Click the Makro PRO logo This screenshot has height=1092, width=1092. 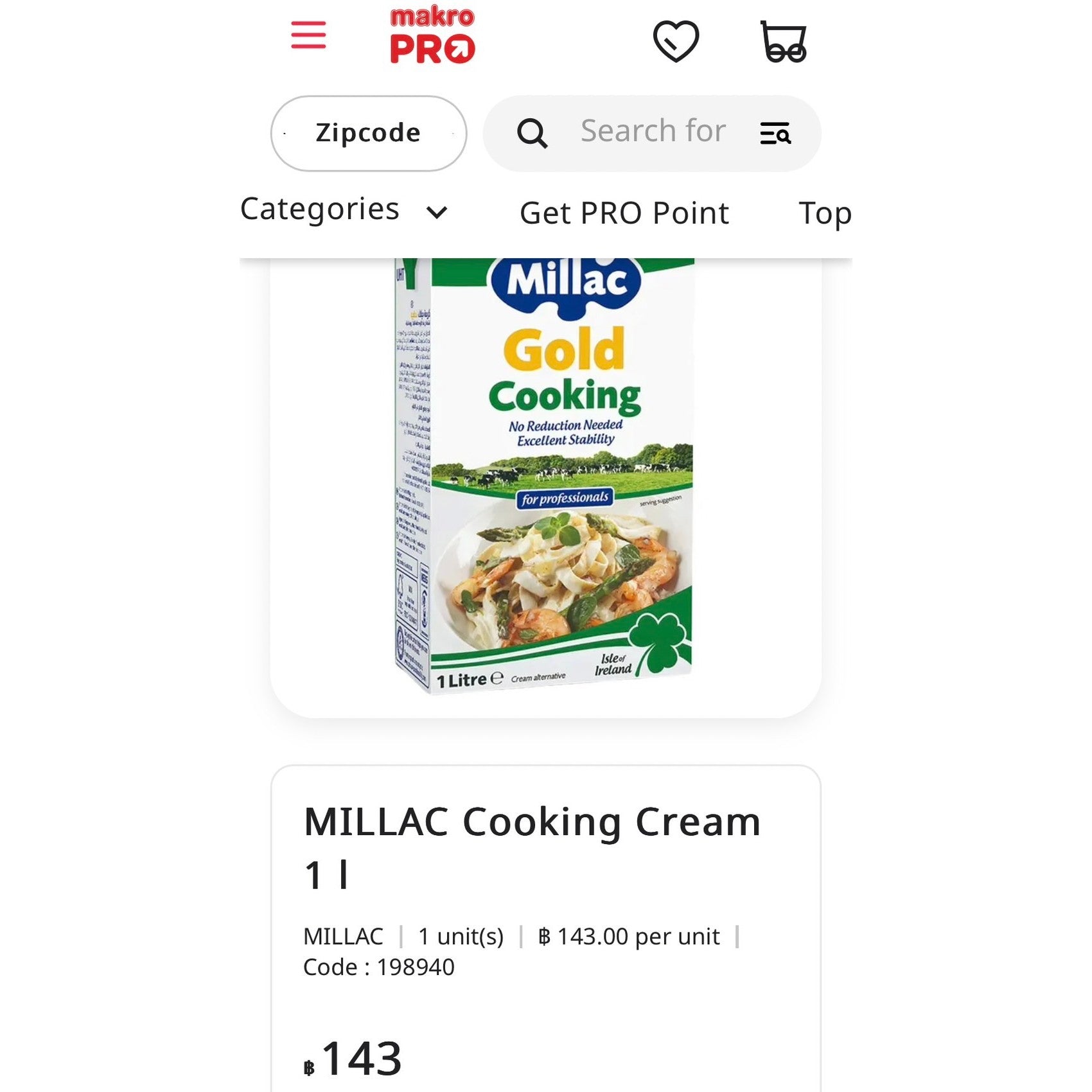pos(432,35)
